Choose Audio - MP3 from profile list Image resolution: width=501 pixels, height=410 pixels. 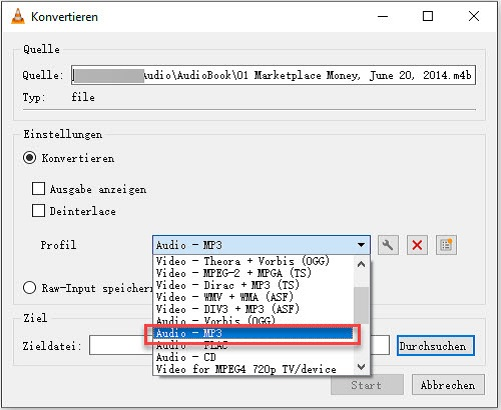point(253,333)
